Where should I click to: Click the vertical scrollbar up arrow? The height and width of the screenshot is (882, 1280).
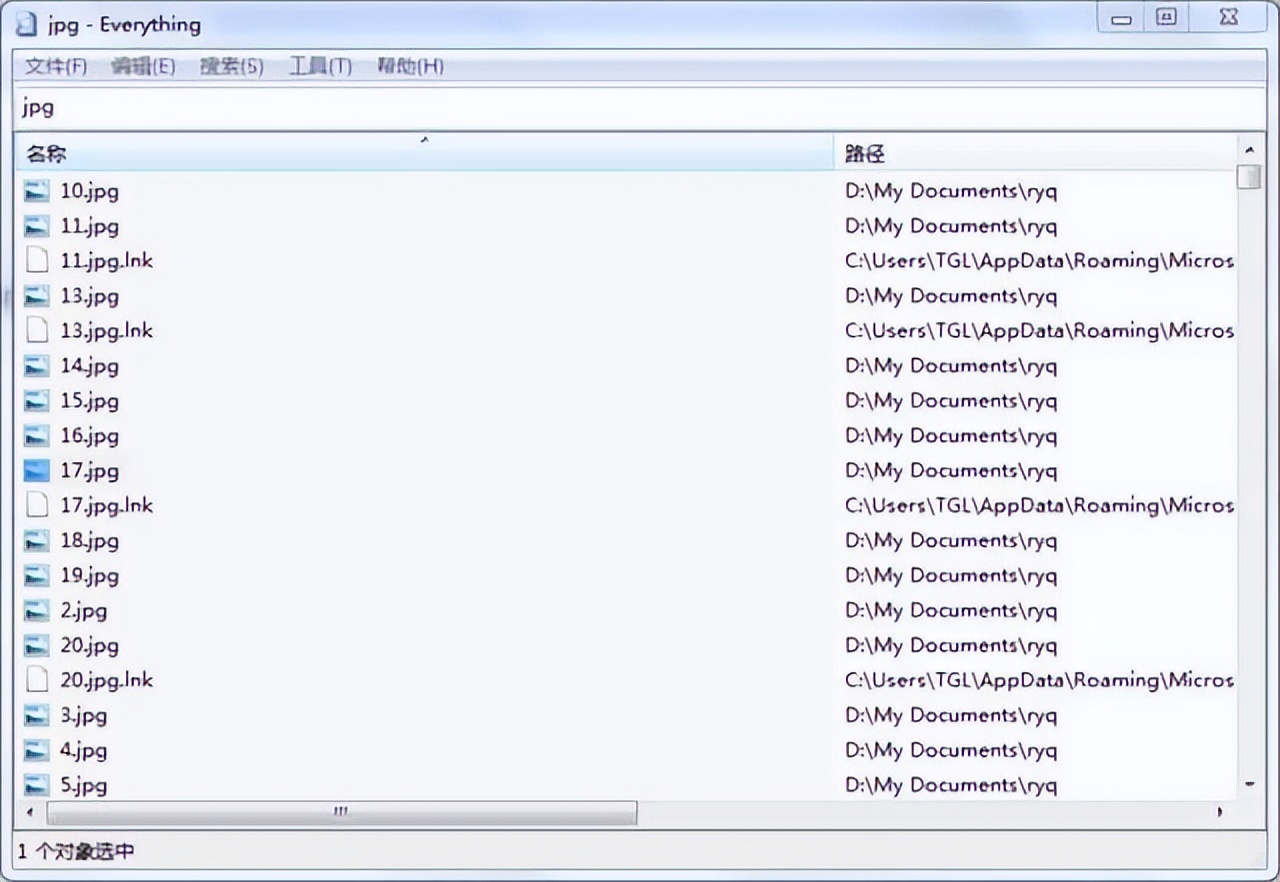1250,148
